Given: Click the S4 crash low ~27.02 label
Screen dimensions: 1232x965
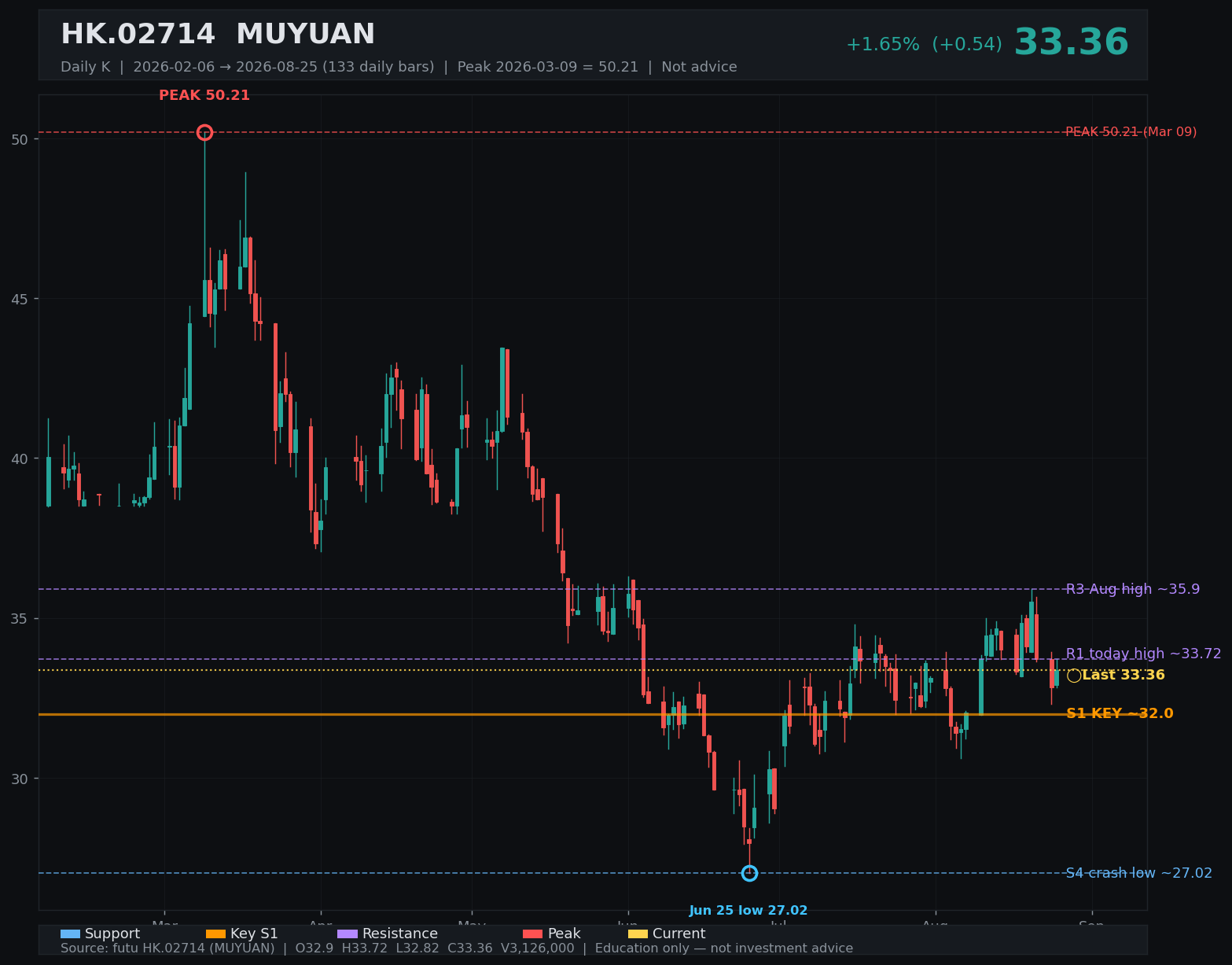Looking at the screenshot, I should [1139, 873].
